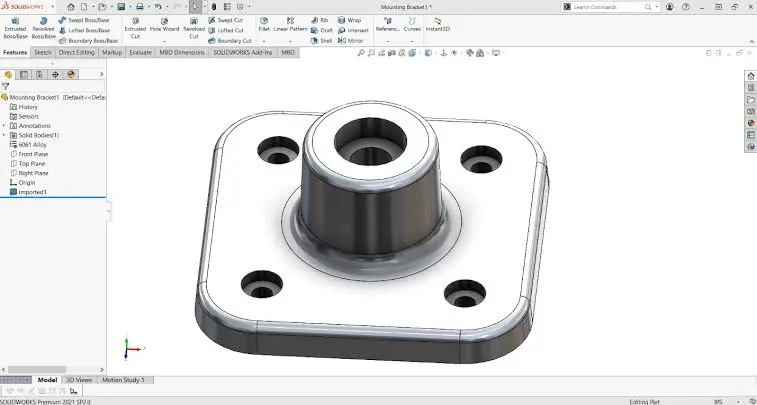Open the DisplayManager appearance tab

tap(73, 74)
